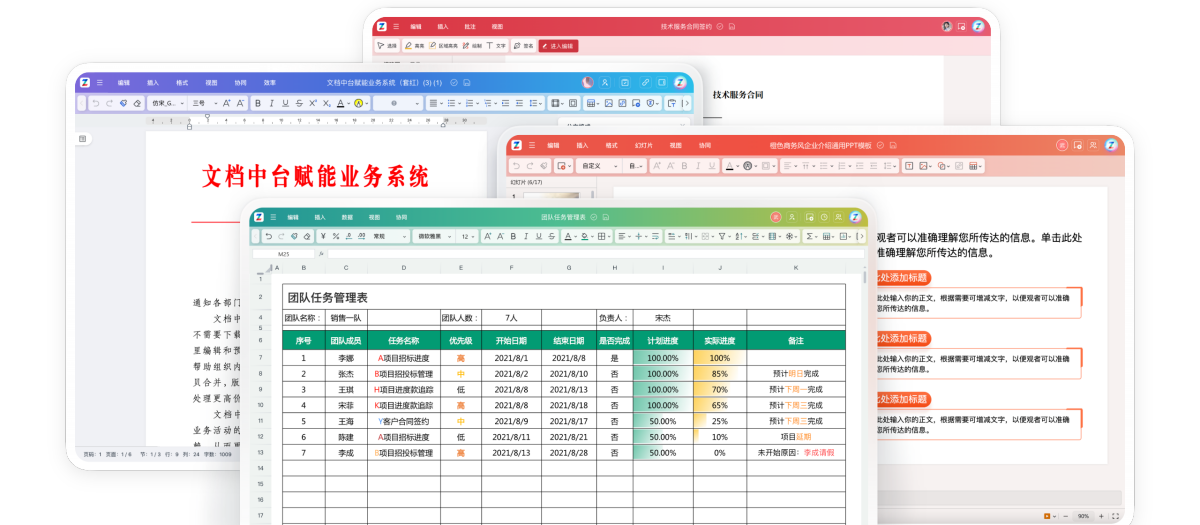Click the yellow highlight color button
The image size is (1200, 525).
pyautogui.click(x=359, y=103)
